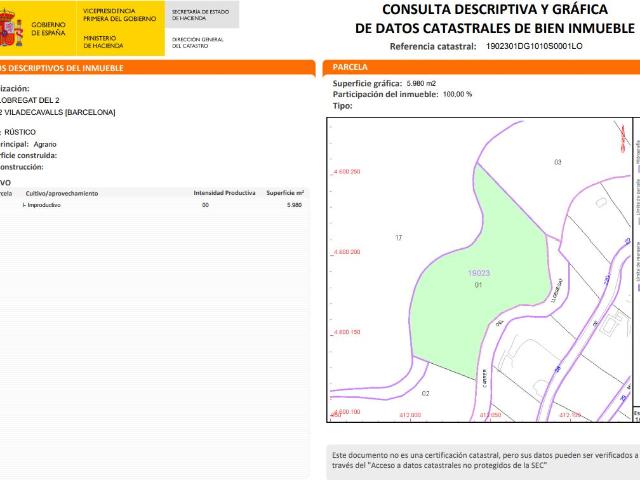Click the Dirección General del Catastro label
The height and width of the screenshot is (480, 640).
198,42
